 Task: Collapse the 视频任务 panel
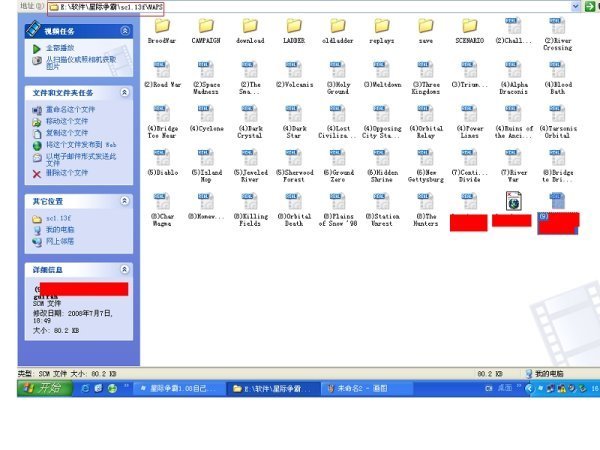(125, 31)
